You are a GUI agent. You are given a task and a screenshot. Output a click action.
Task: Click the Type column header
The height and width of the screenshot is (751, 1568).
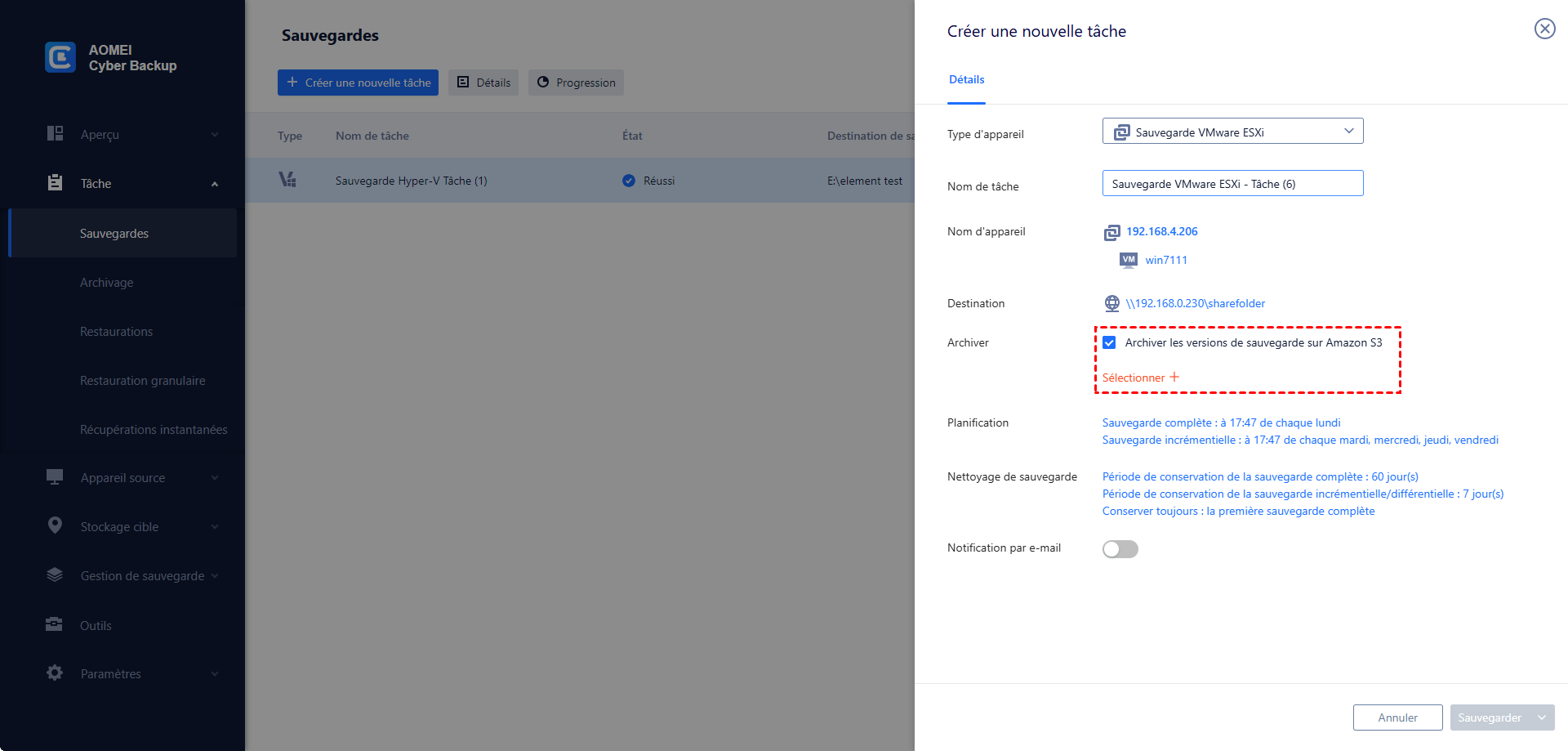coord(289,136)
